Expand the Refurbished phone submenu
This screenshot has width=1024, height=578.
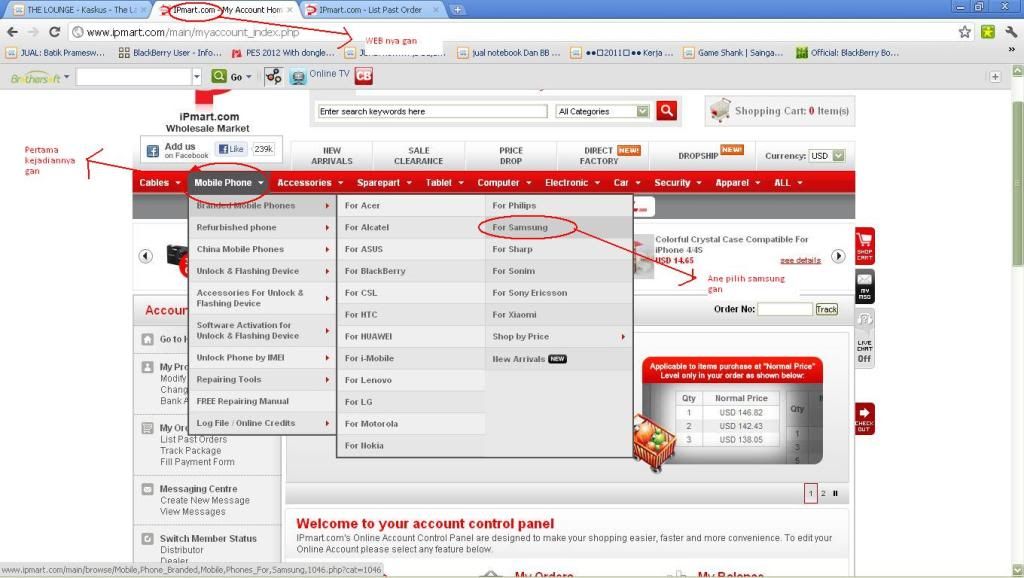(x=327, y=227)
